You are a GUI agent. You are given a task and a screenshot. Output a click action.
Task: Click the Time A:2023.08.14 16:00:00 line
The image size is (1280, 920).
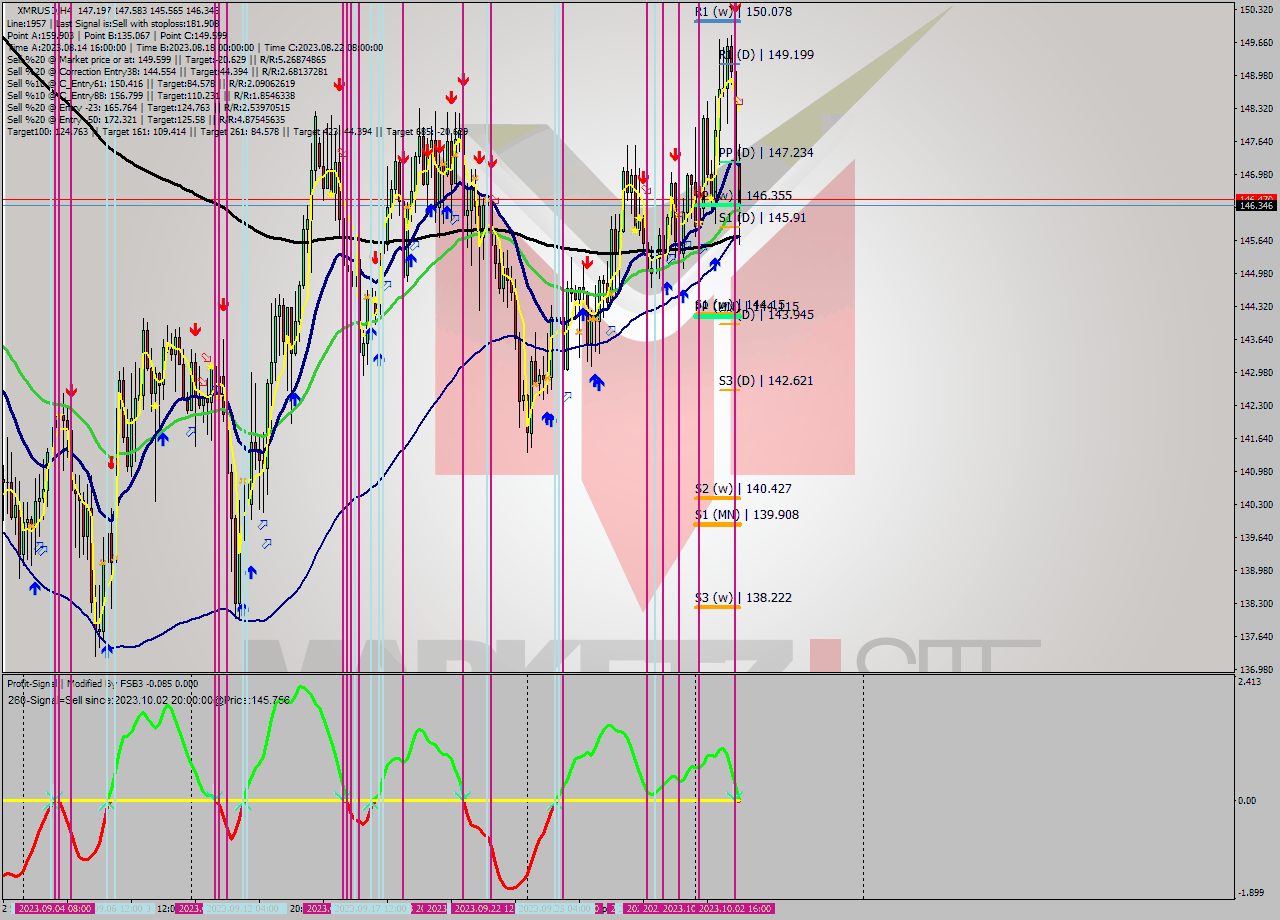pos(194,47)
